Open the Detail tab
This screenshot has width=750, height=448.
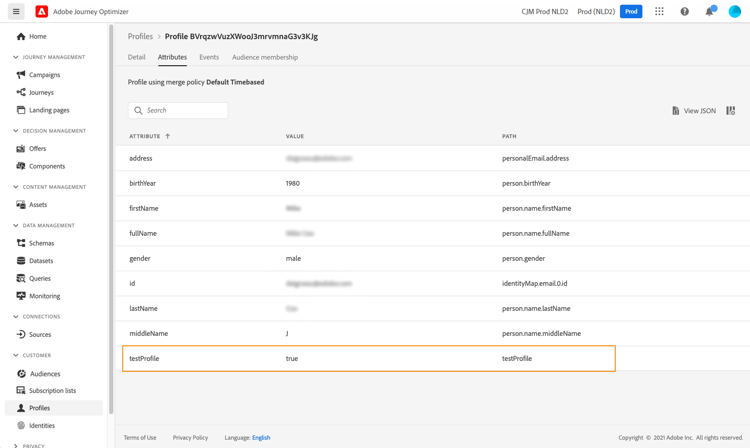coord(137,57)
